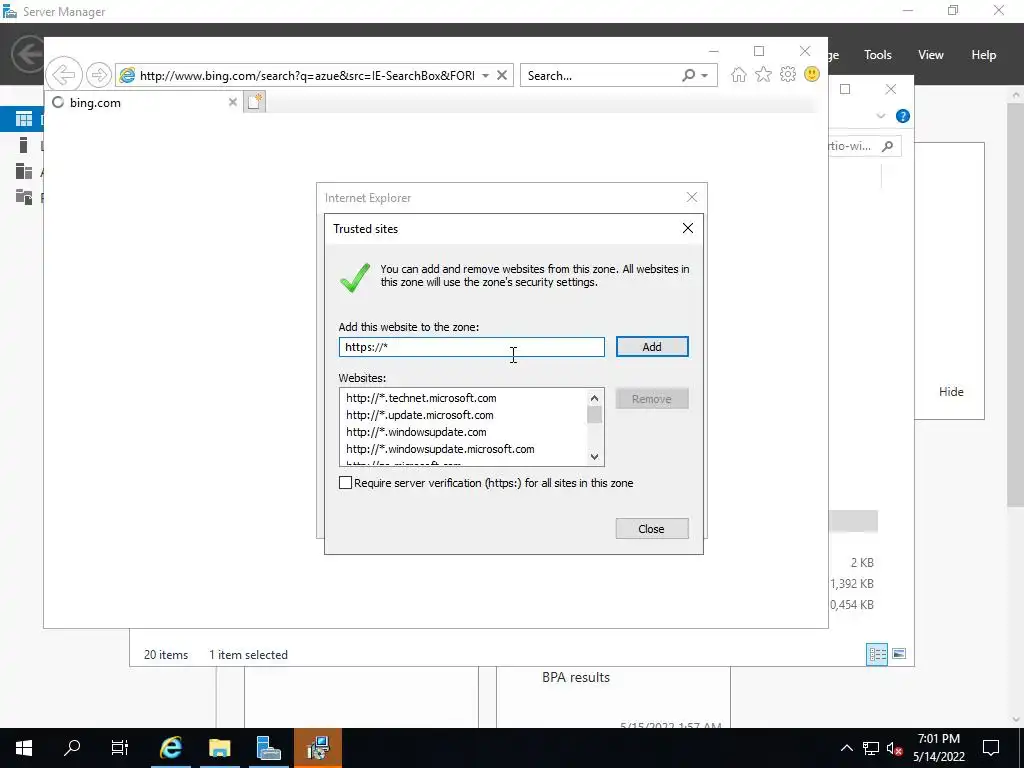Viewport: 1024px width, 768px height.
Task: Click network icon in system tray
Action: point(871,748)
